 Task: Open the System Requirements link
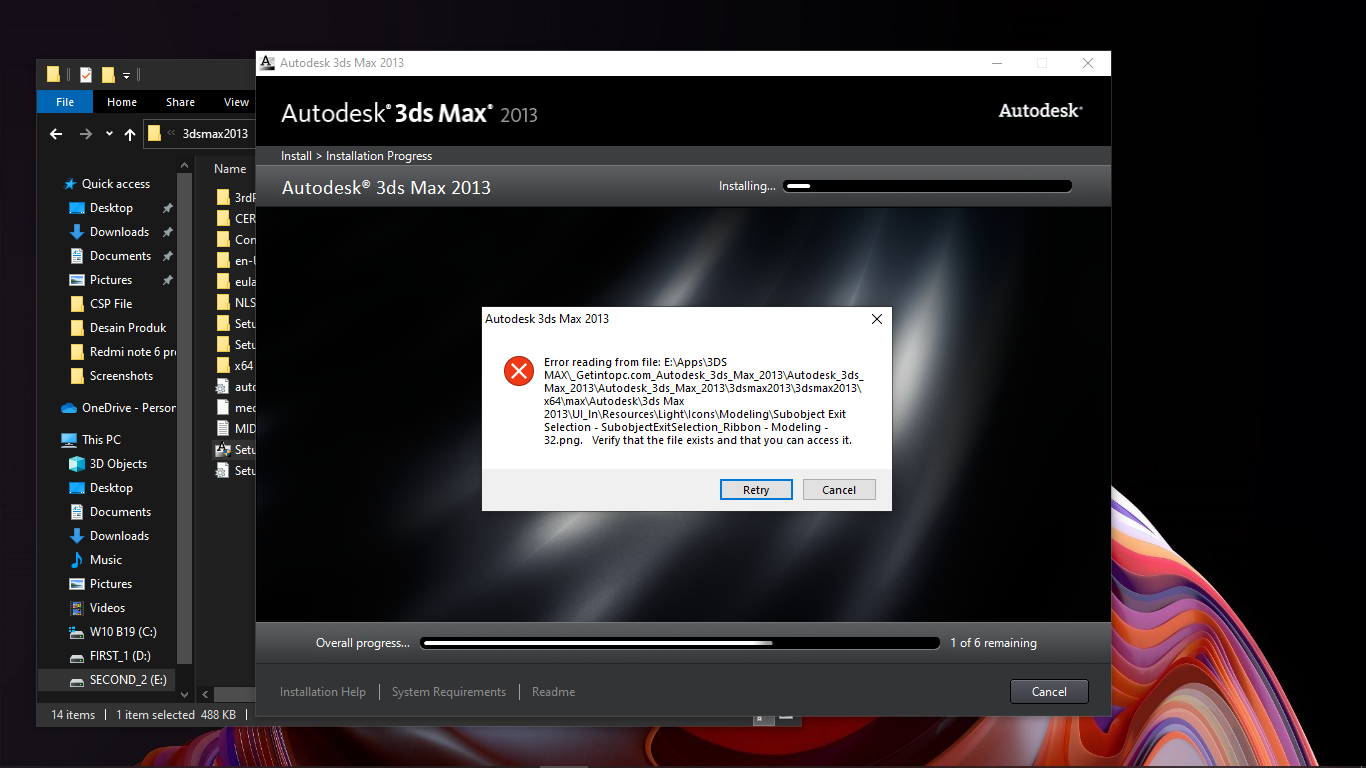pos(449,692)
